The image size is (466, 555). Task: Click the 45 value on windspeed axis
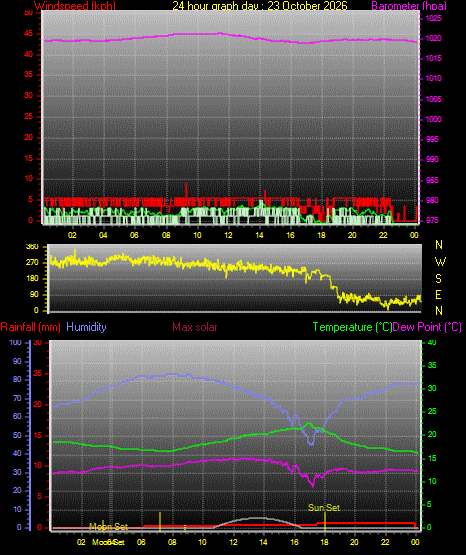click(28, 34)
